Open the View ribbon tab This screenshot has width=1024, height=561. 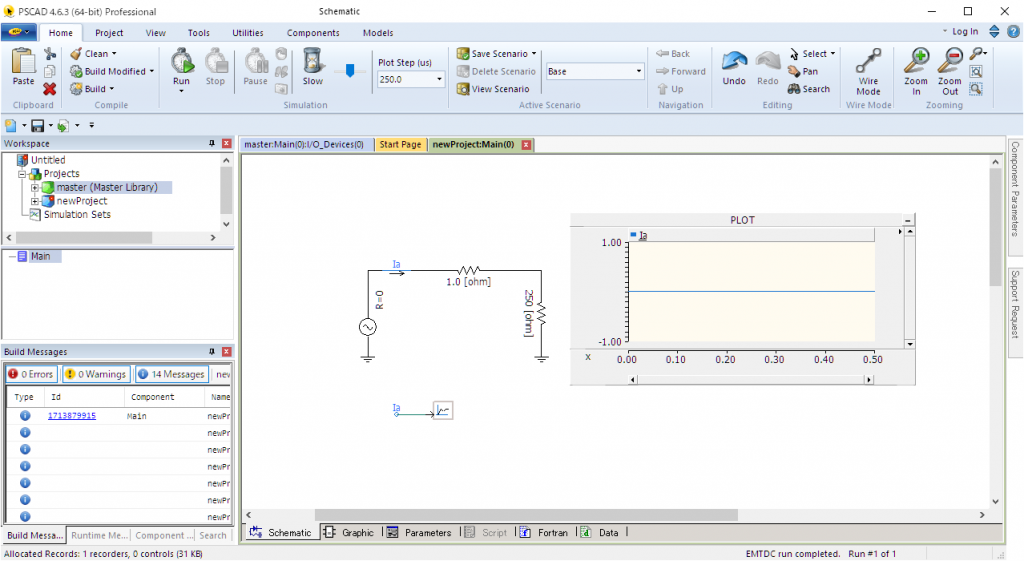tap(155, 33)
